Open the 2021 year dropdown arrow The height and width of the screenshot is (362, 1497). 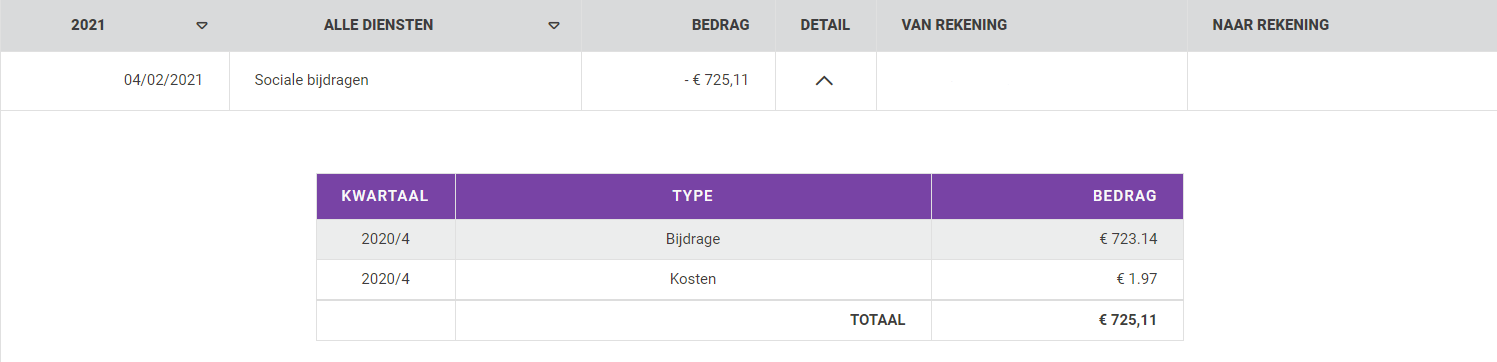(202, 25)
